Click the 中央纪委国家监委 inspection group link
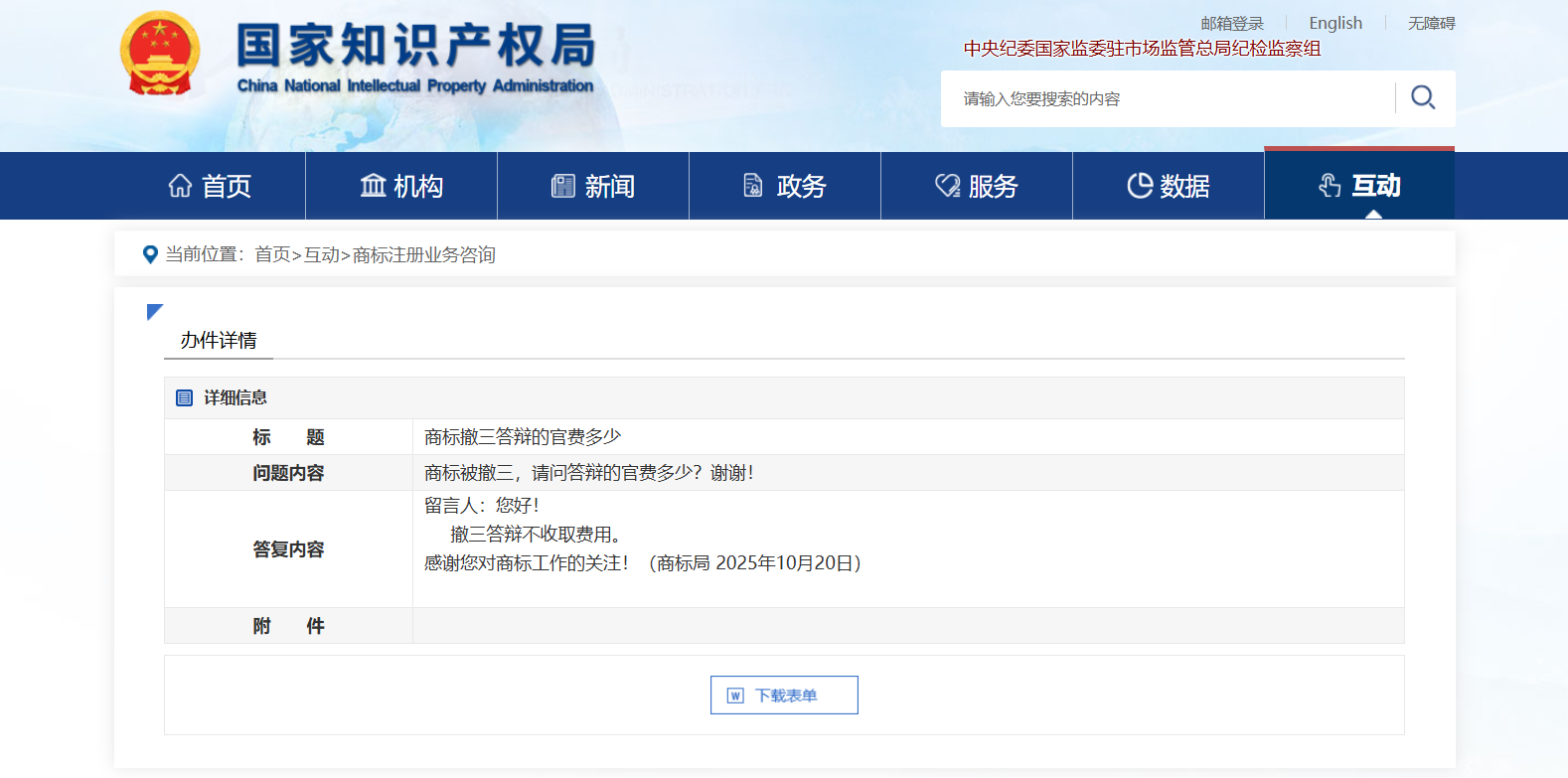1568x778 pixels. (x=1142, y=49)
